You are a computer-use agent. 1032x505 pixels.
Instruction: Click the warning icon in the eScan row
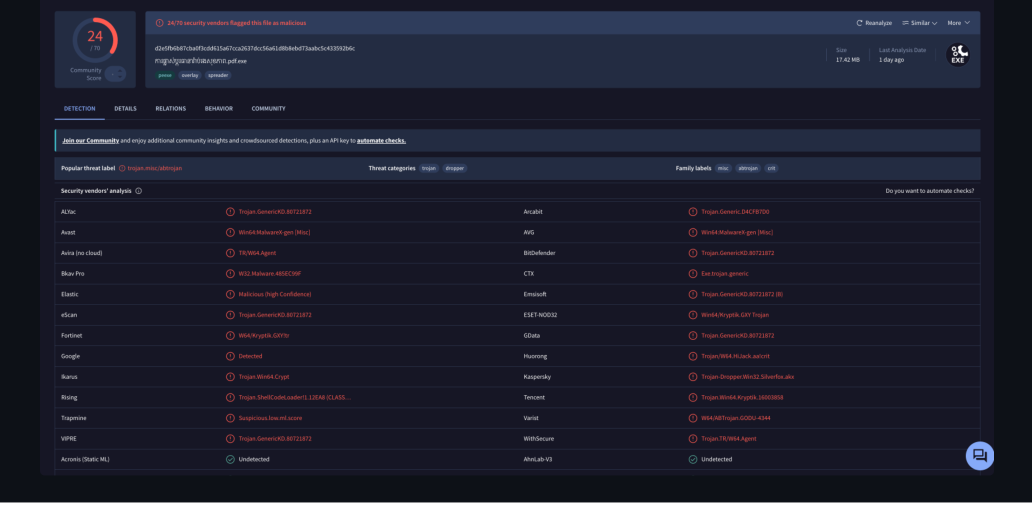click(230, 315)
